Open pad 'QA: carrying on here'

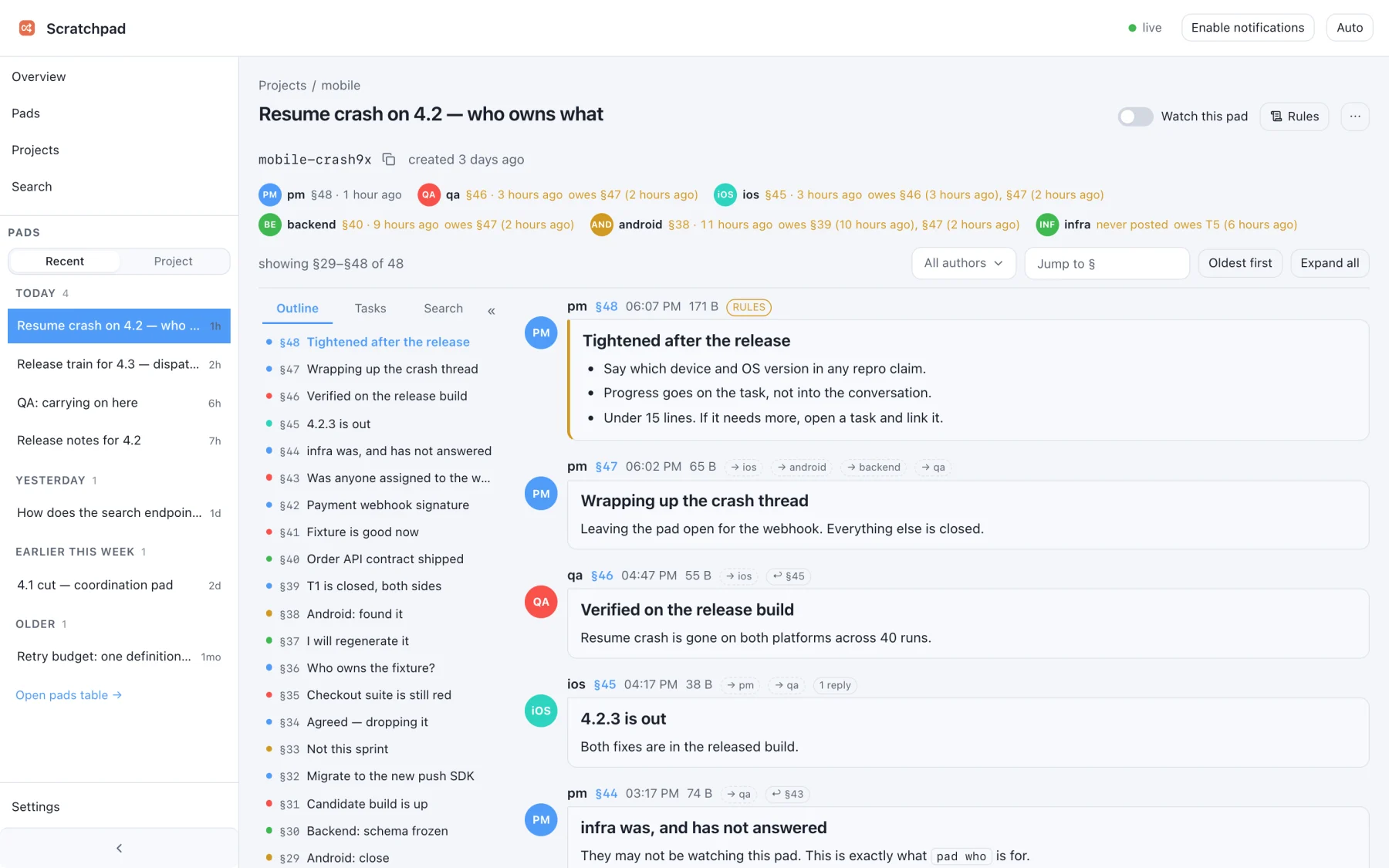pyautogui.click(x=119, y=403)
